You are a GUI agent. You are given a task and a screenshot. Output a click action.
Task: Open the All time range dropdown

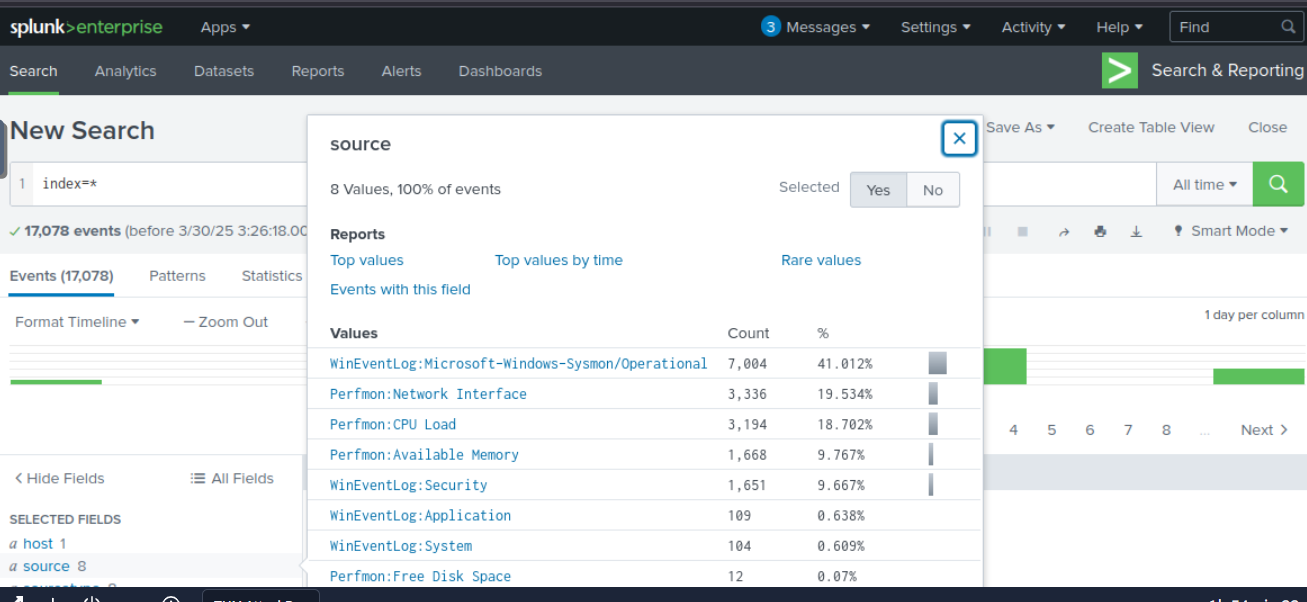1204,185
